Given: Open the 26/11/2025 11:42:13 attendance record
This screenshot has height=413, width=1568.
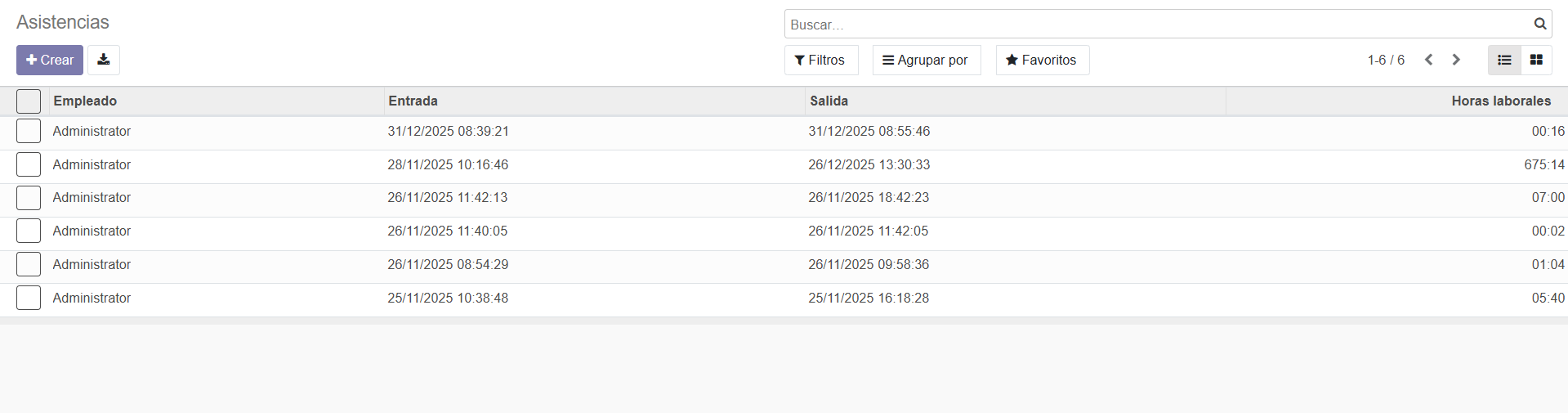Looking at the screenshot, I should tap(447, 198).
